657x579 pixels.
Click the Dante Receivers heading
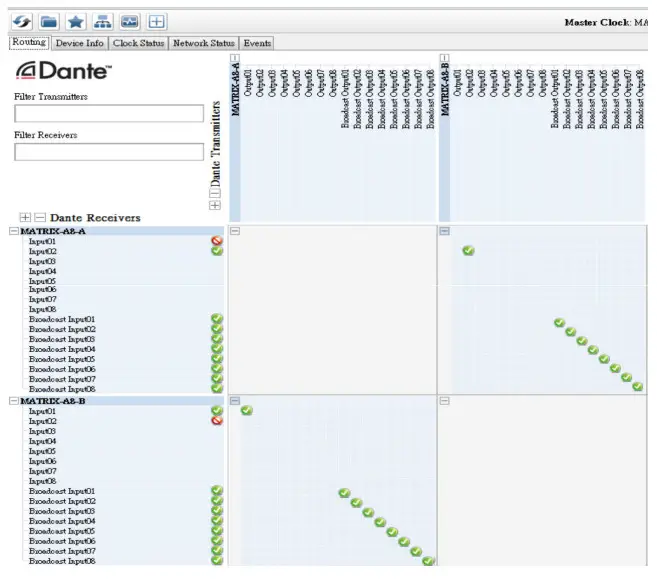point(95,217)
